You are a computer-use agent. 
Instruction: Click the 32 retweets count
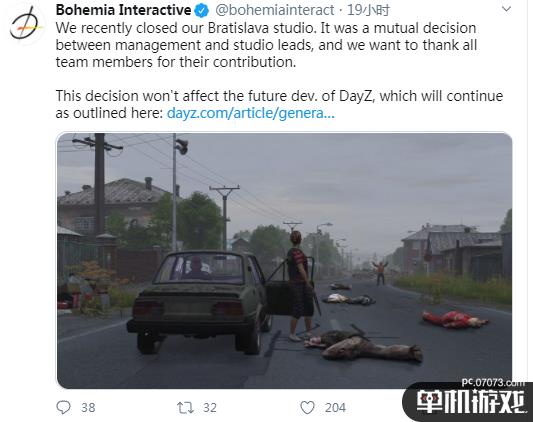tap(210, 407)
